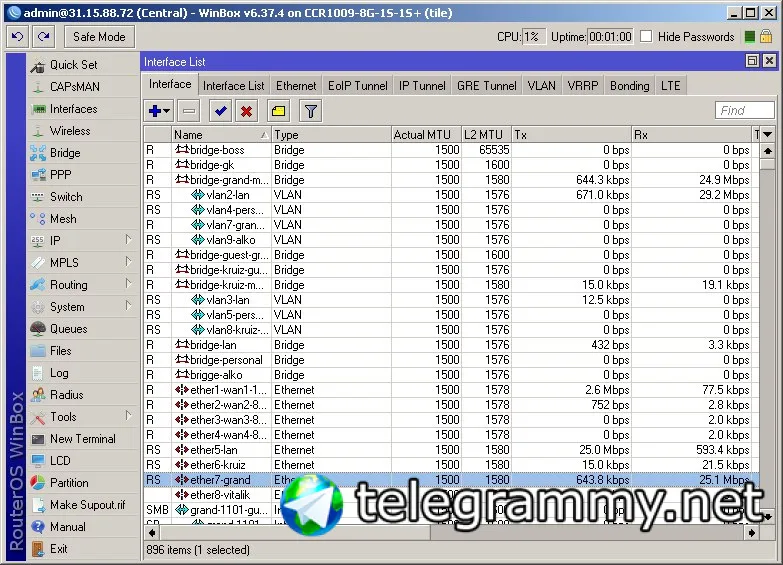Expand the Routing submenu arrow
This screenshot has height=565, width=783.
[x=128, y=284]
